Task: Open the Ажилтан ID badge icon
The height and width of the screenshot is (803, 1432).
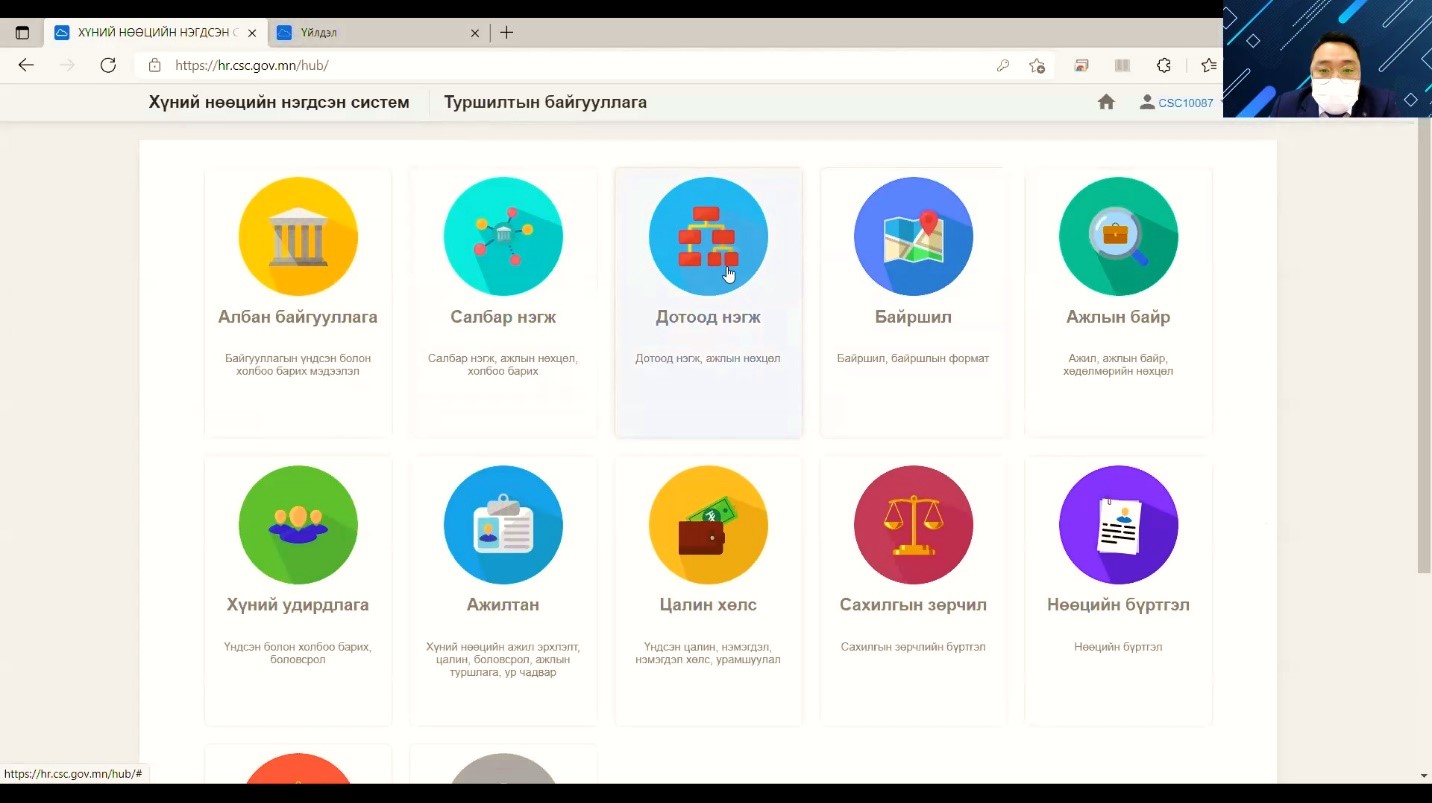Action: pyautogui.click(x=503, y=525)
